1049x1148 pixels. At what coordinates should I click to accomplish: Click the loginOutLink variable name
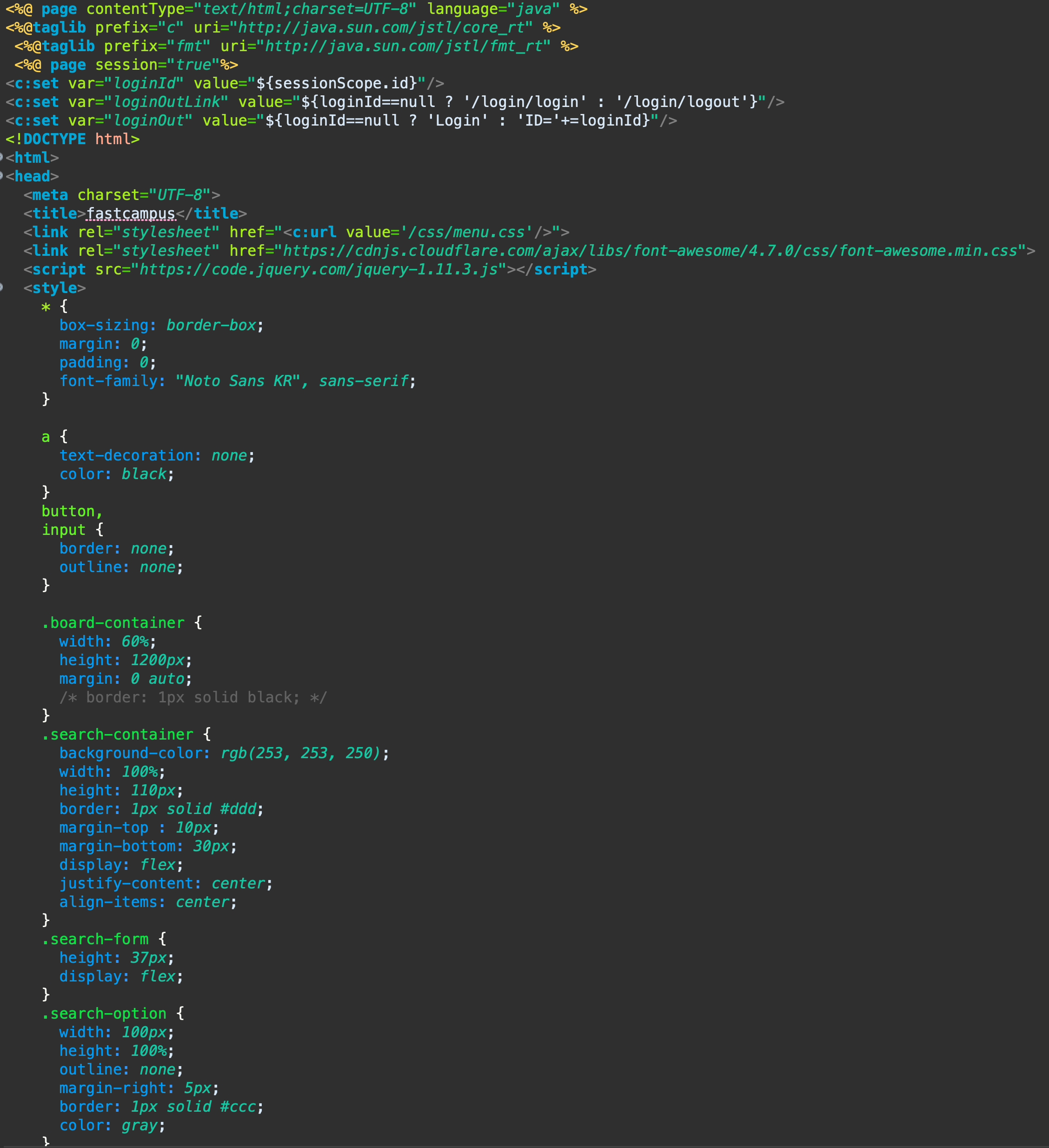point(167,102)
